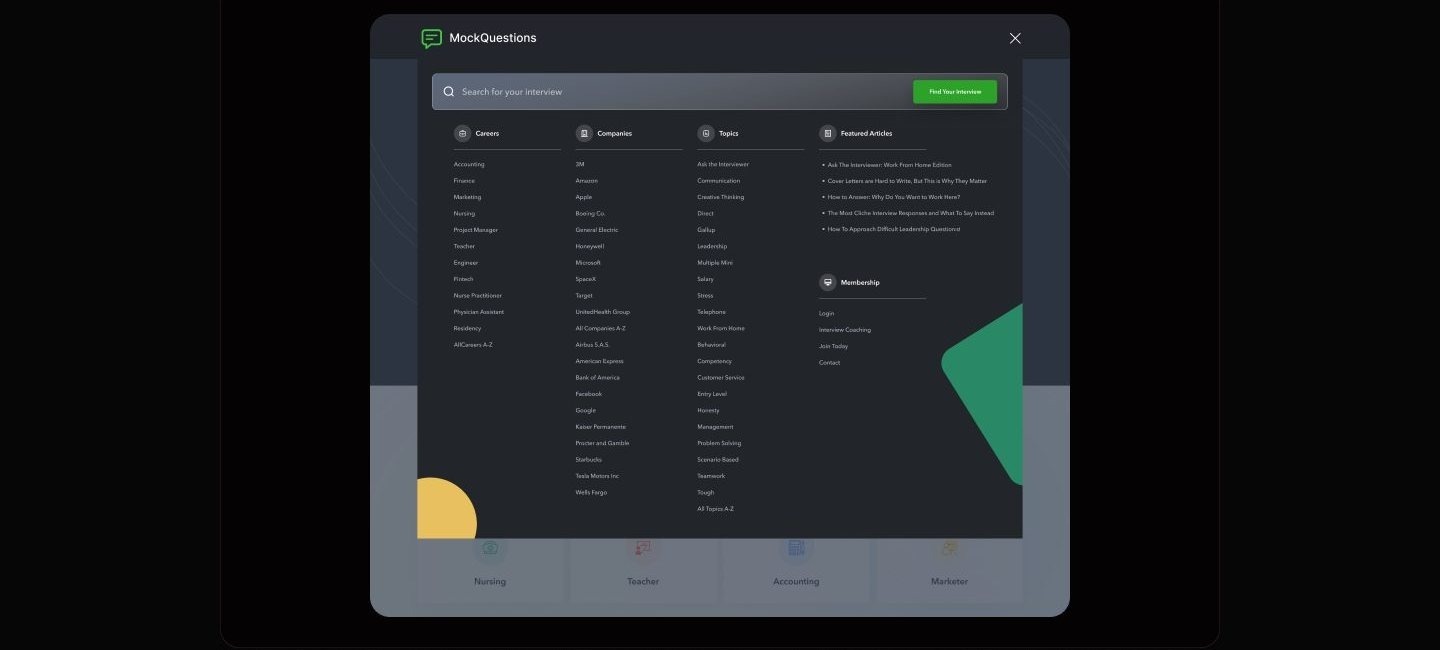This screenshot has width=1440, height=650.
Task: Open the Membership heading
Action: 860,282
